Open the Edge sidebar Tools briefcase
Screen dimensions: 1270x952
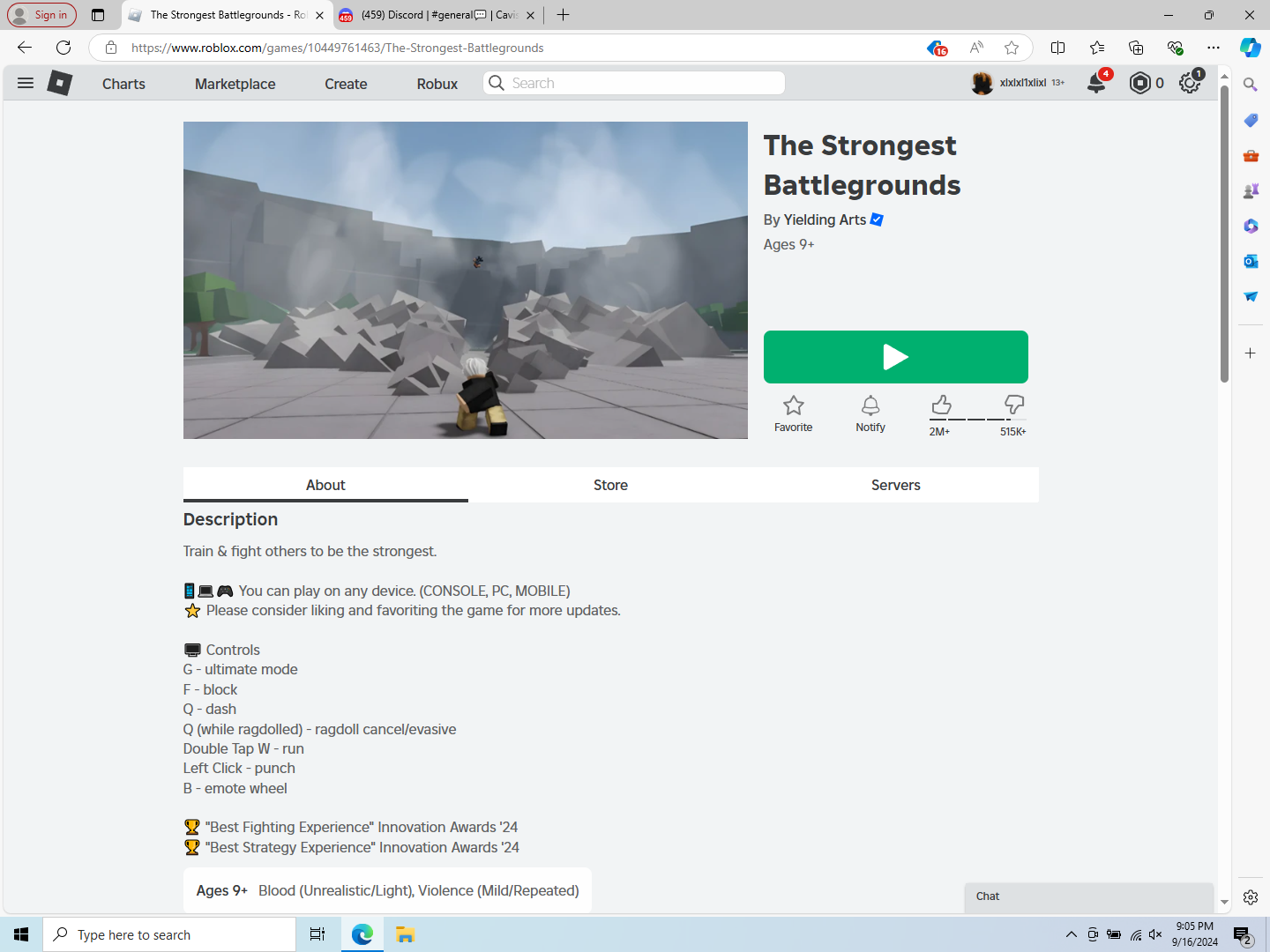pos(1251,155)
